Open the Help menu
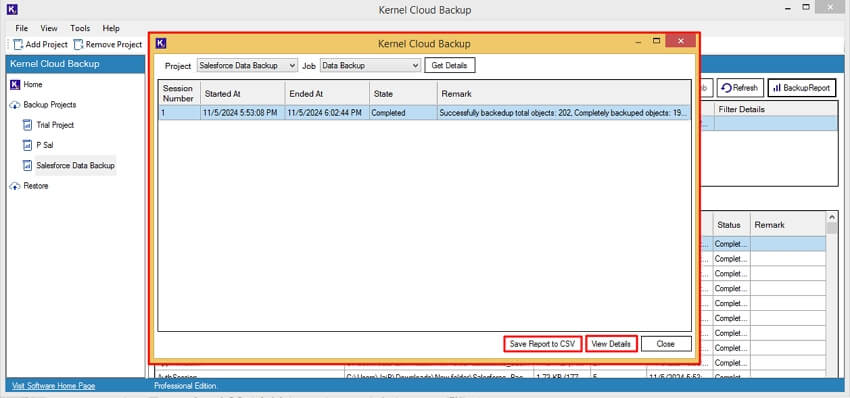Screen dimensions: 850x398 coord(111,28)
